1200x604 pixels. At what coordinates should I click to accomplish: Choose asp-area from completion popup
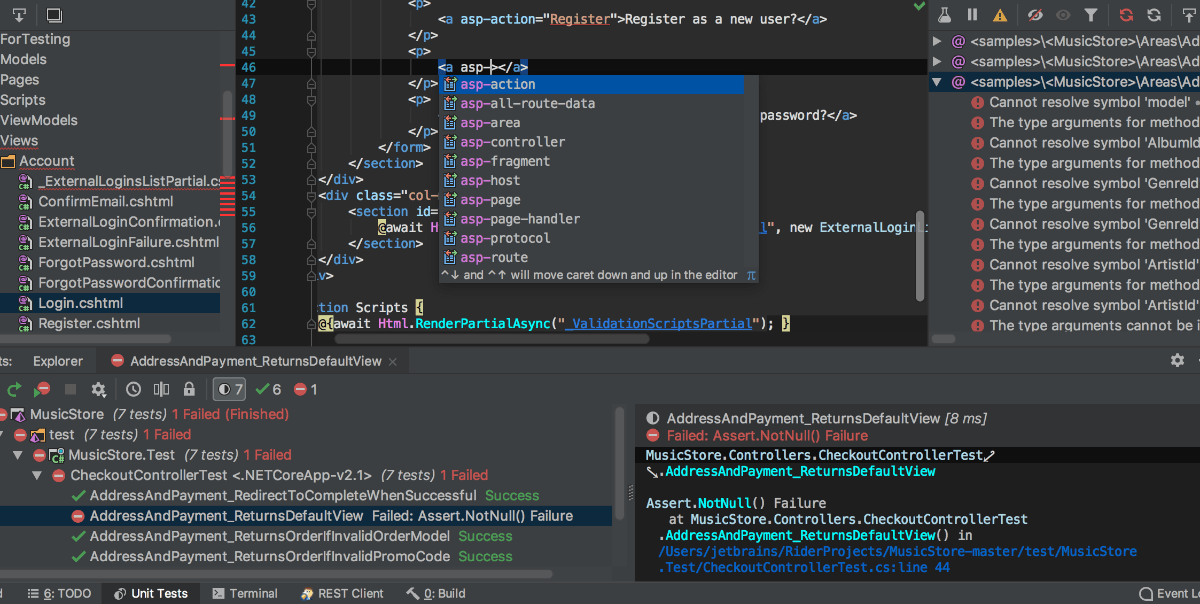(592, 123)
